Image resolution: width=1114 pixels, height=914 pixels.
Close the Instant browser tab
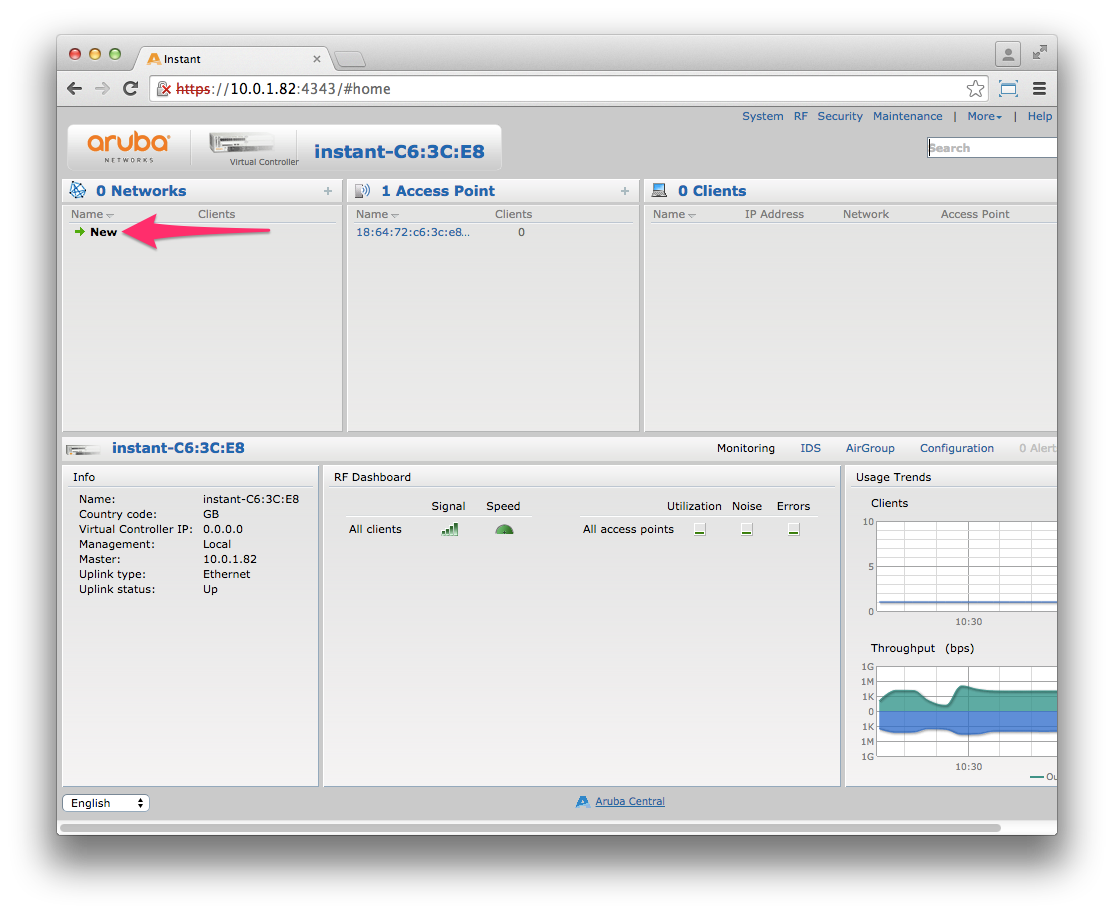[x=317, y=59]
